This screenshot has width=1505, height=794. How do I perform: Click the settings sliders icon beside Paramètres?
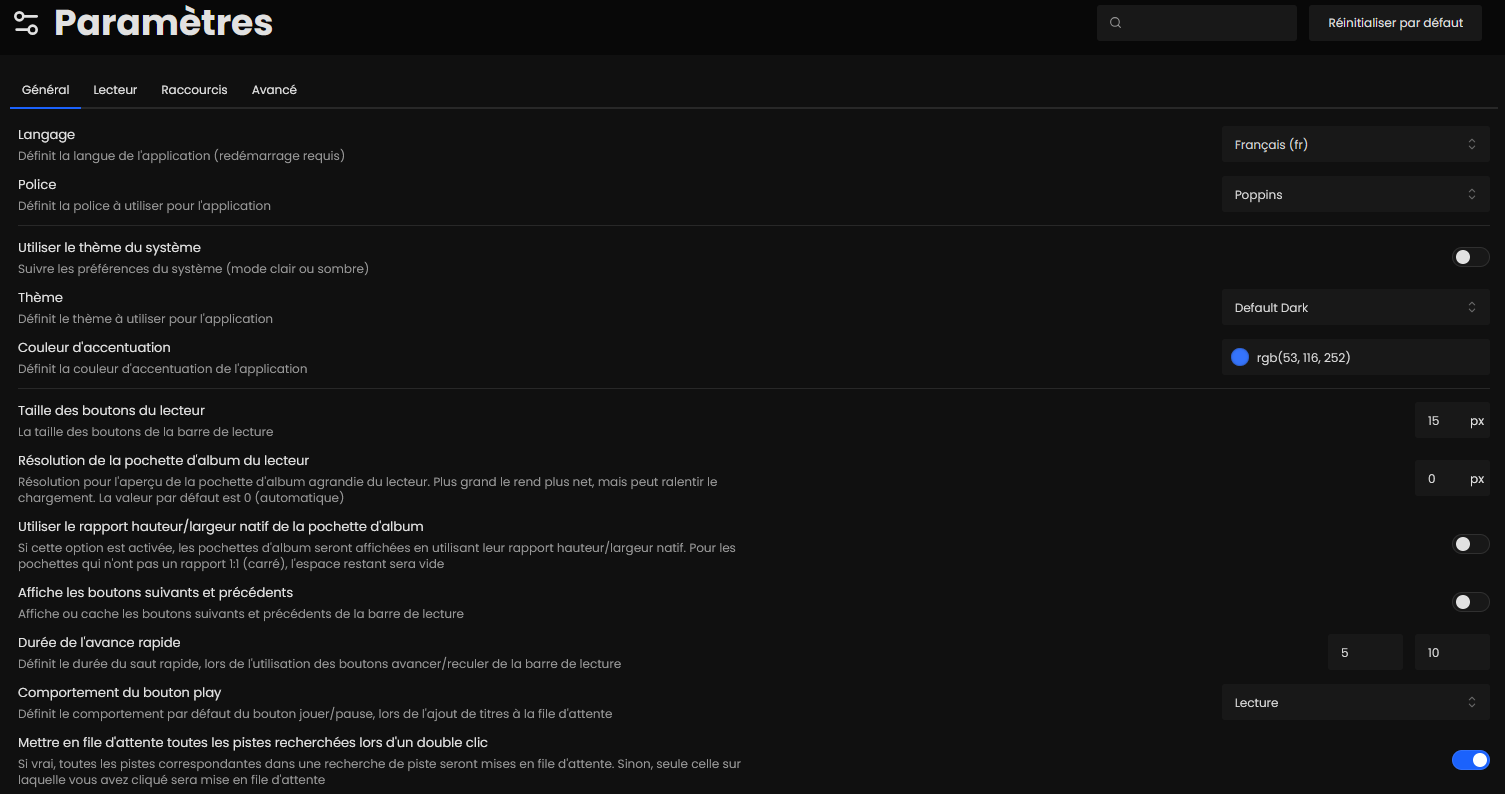(26, 23)
